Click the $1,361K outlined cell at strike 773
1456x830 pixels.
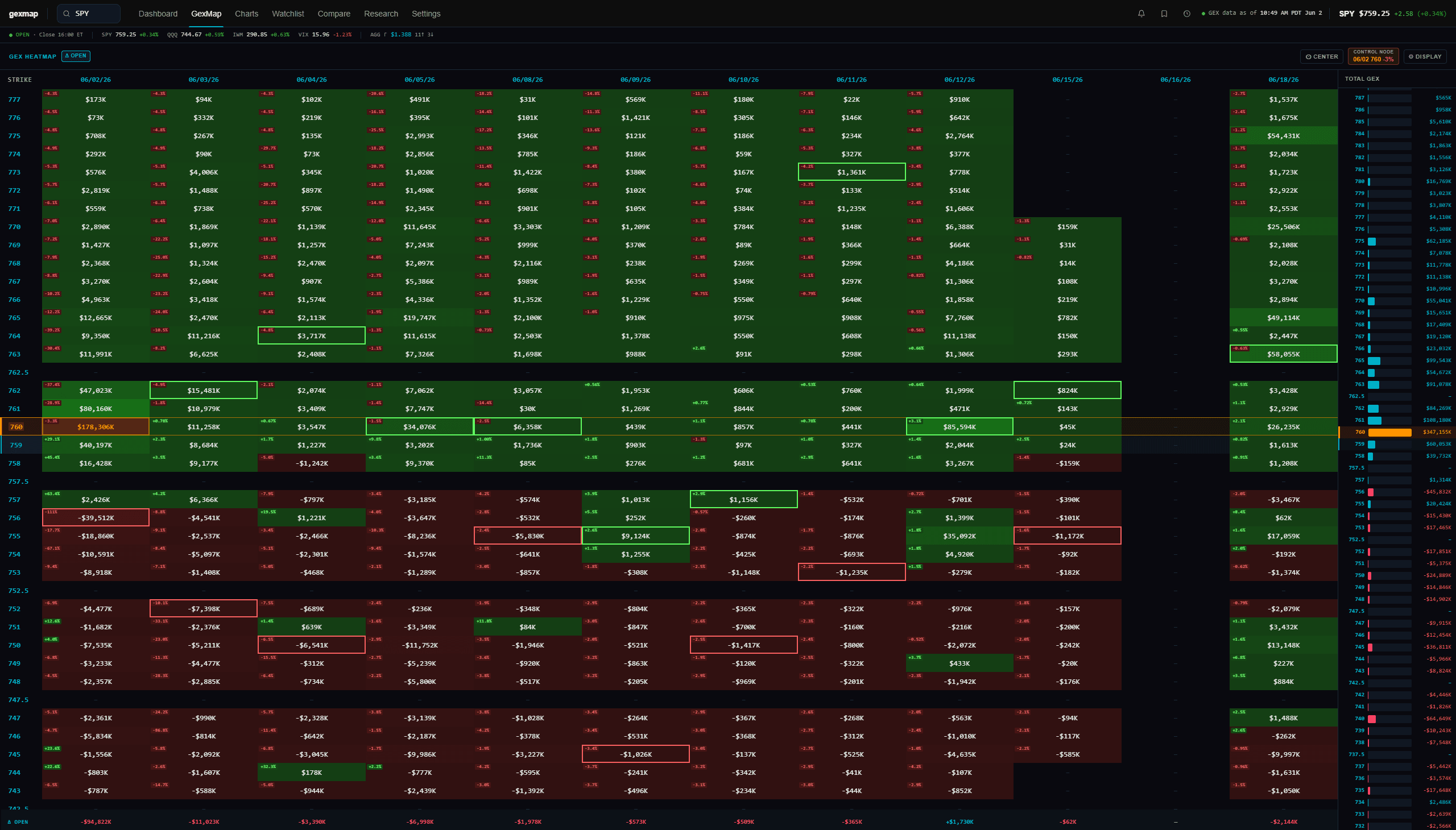[x=851, y=172]
